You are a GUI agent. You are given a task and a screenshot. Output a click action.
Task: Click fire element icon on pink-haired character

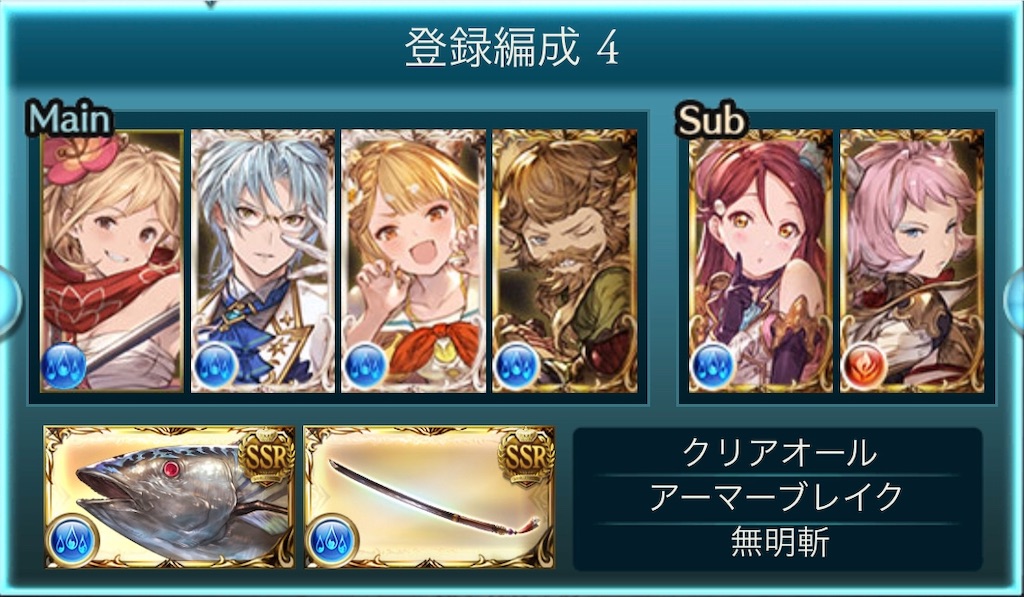[863, 366]
